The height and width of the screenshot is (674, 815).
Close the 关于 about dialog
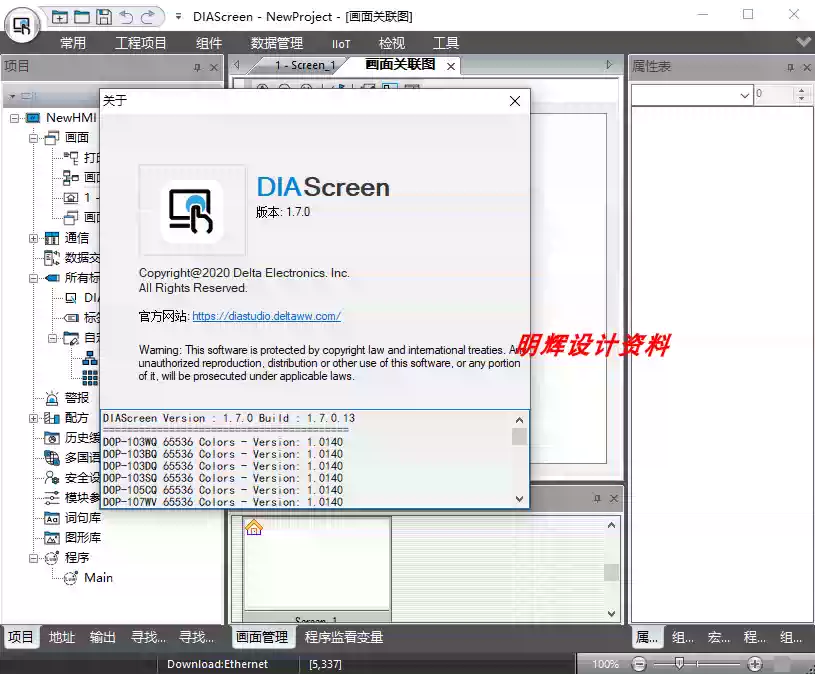coord(515,101)
